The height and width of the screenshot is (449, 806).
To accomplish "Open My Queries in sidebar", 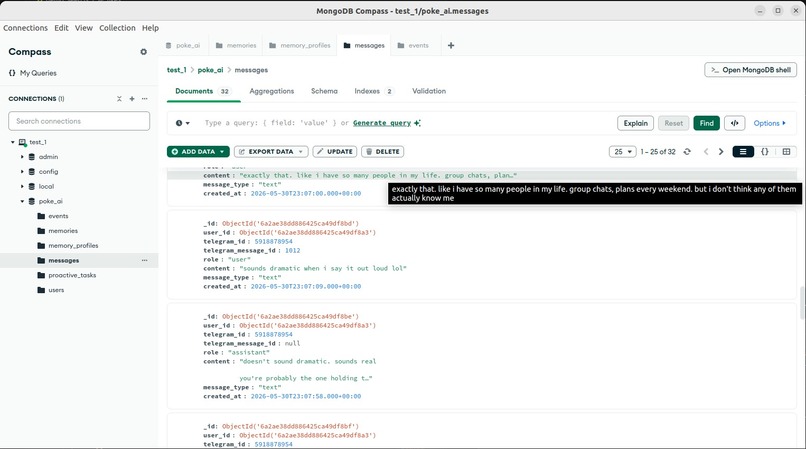I will point(33,73).
